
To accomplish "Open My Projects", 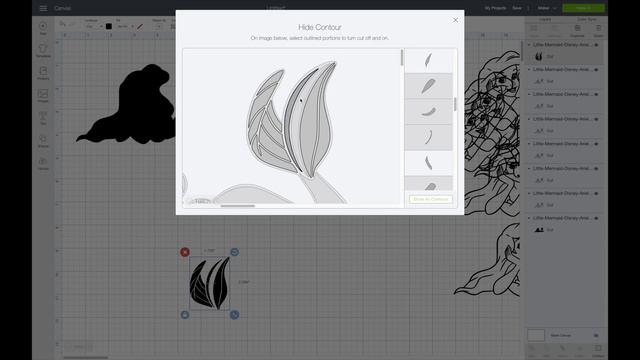I will click(x=495, y=8).
